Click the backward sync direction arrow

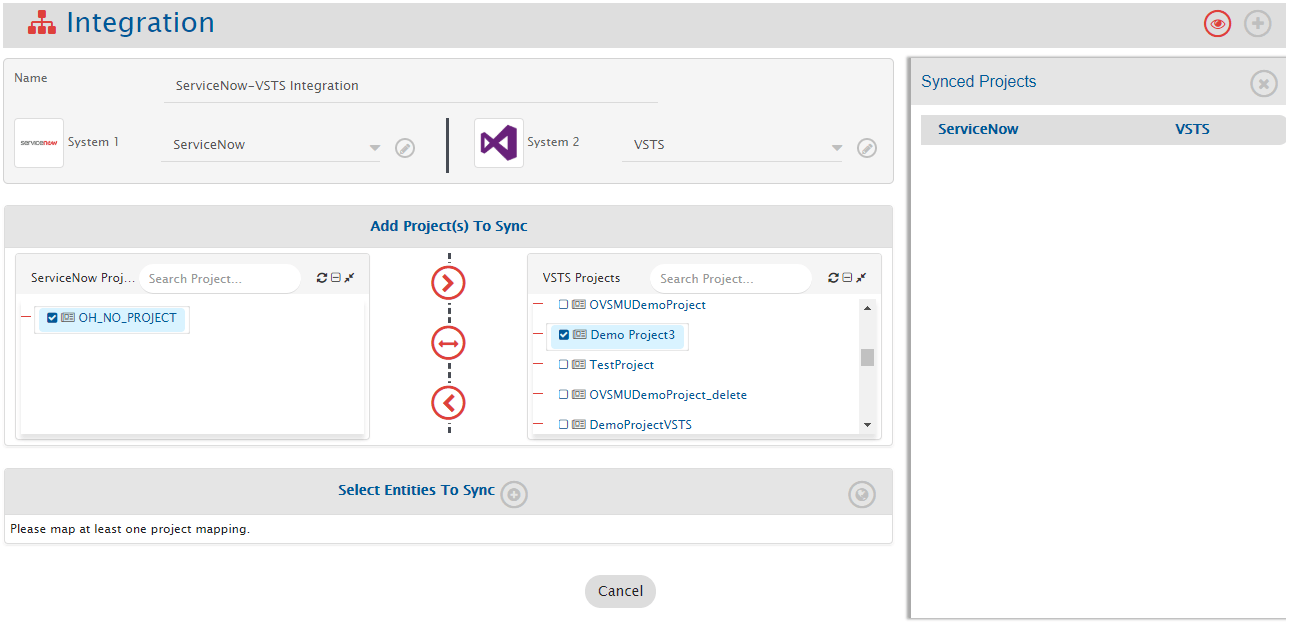[x=448, y=404]
